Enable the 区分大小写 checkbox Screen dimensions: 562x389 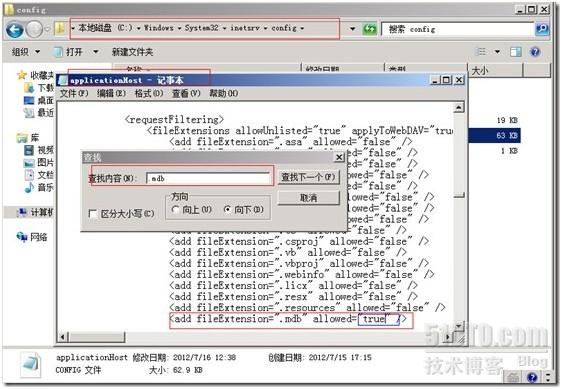pos(92,214)
